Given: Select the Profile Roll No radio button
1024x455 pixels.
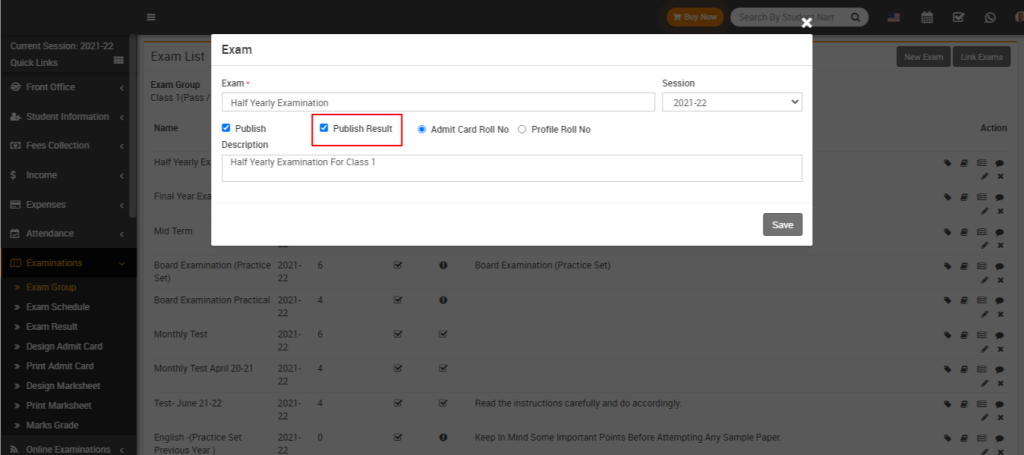Looking at the screenshot, I should tap(522, 129).
